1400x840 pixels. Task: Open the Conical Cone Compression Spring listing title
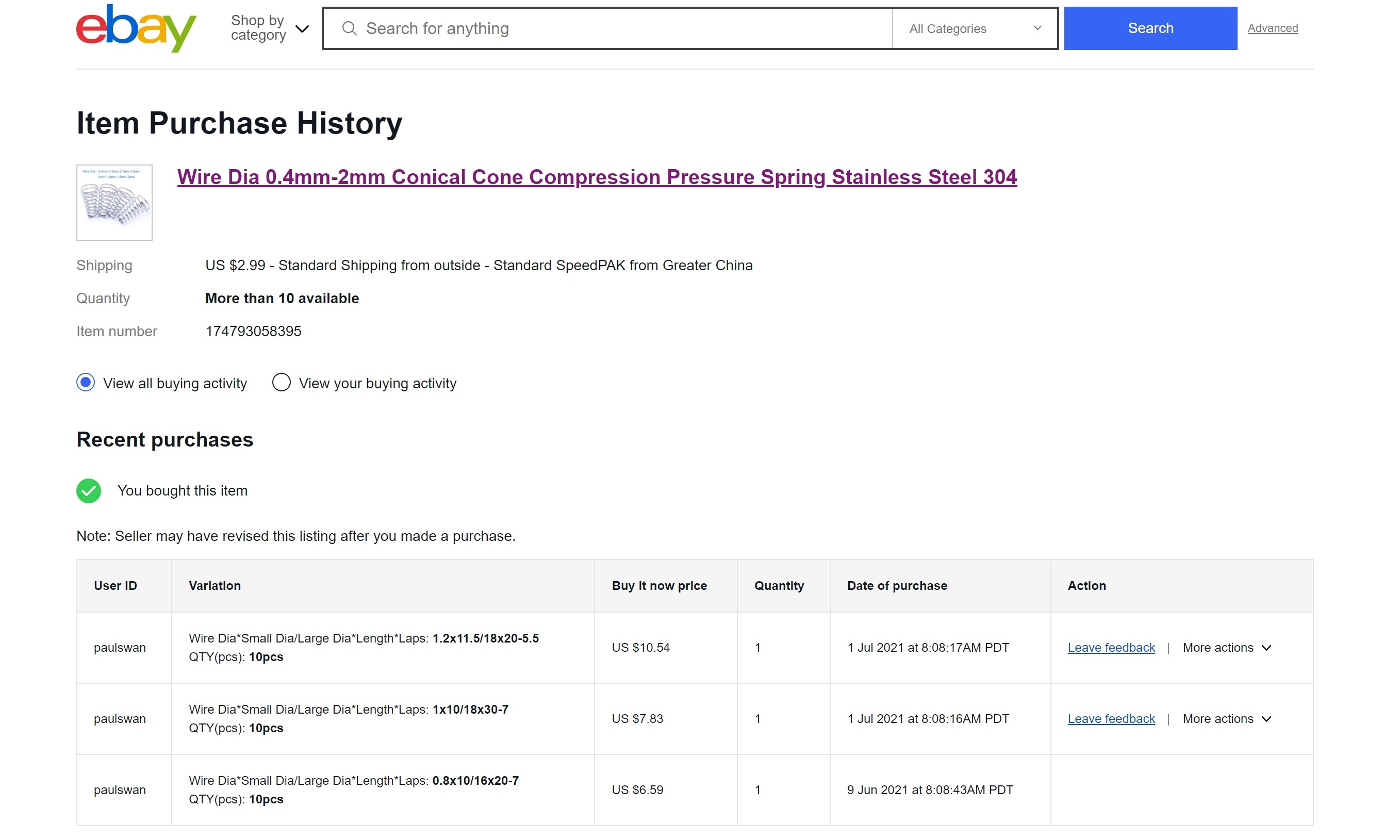[x=597, y=177]
